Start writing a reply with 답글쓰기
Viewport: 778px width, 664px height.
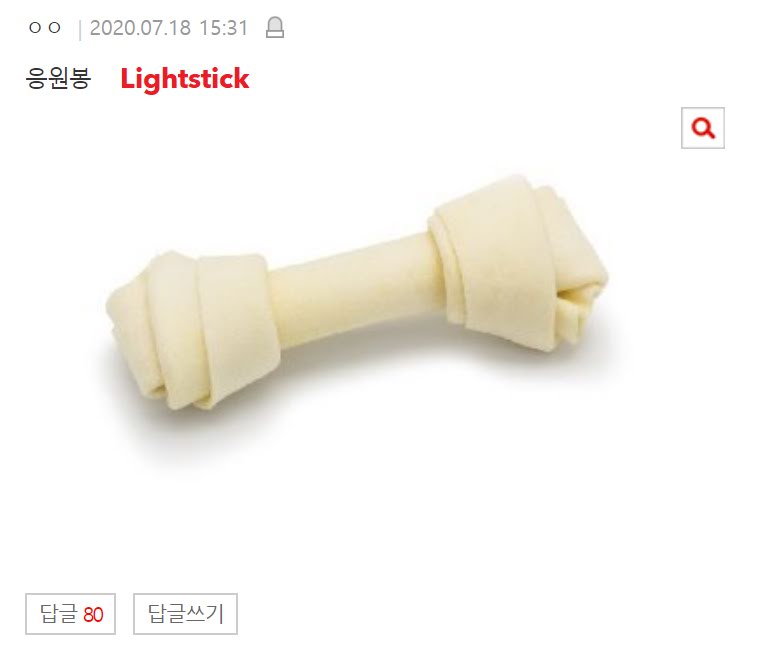185,614
